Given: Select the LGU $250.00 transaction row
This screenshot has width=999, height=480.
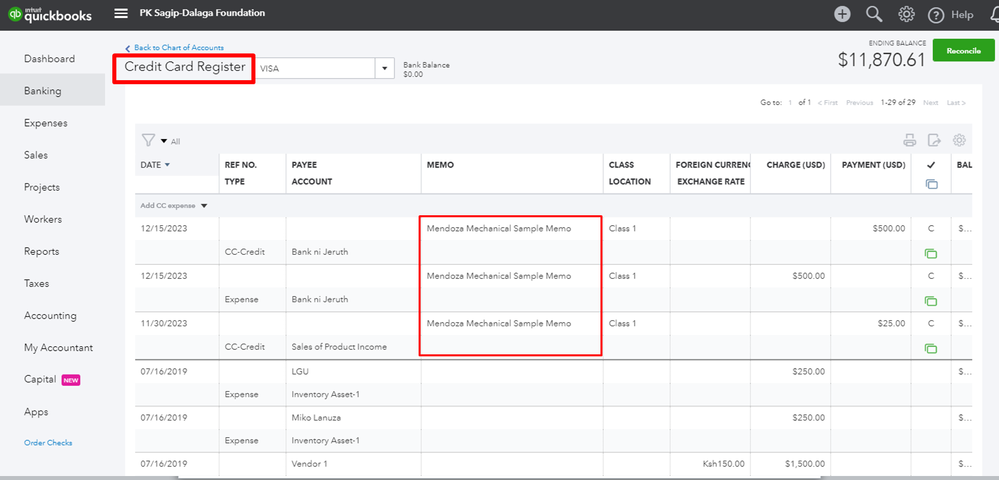Looking at the screenshot, I should (500, 371).
